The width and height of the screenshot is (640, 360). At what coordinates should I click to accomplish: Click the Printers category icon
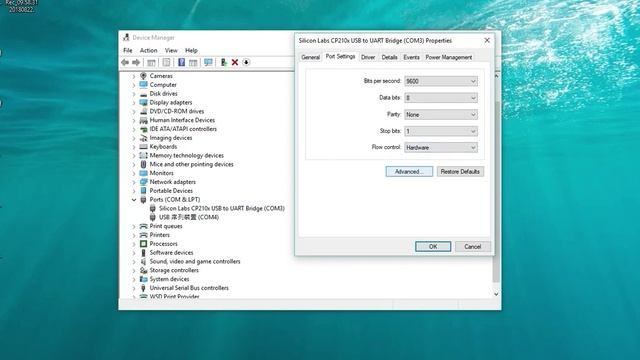[143, 235]
